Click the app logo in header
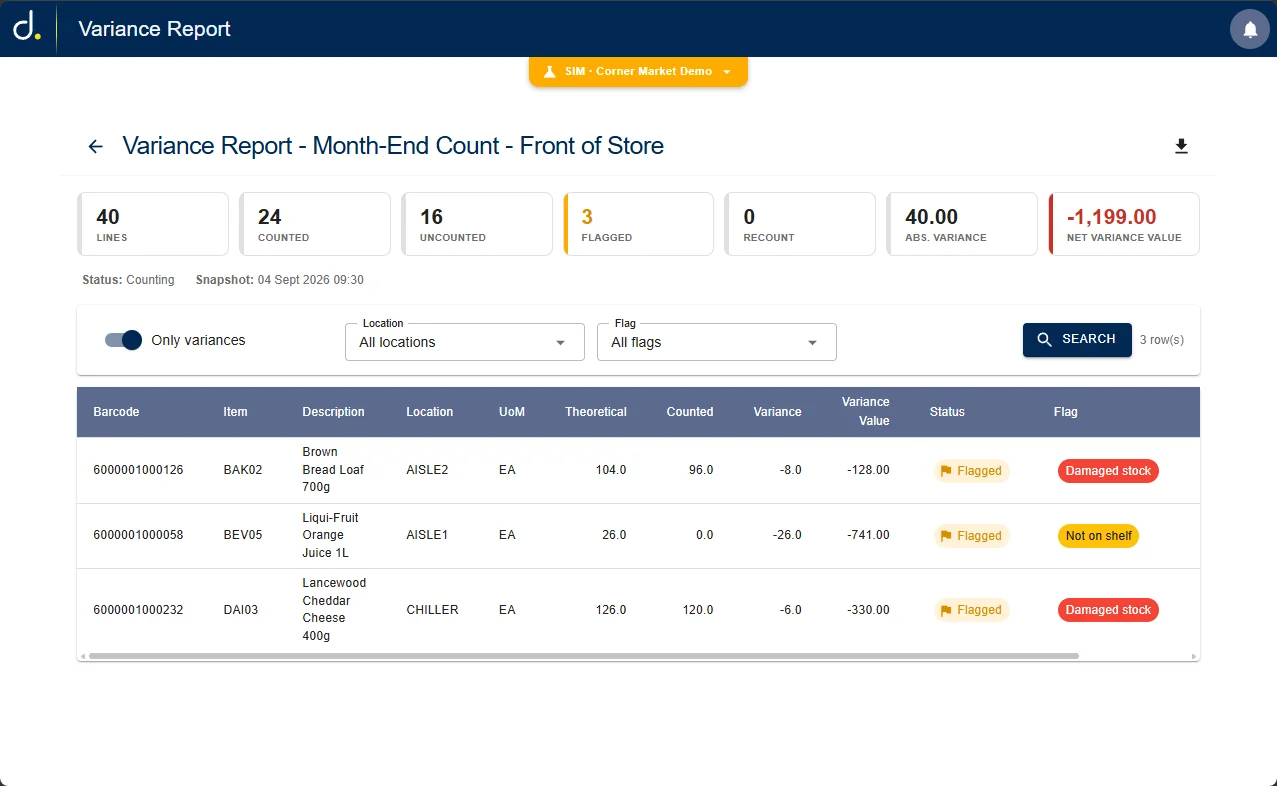This screenshot has height=786, width=1277. click(x=27, y=27)
